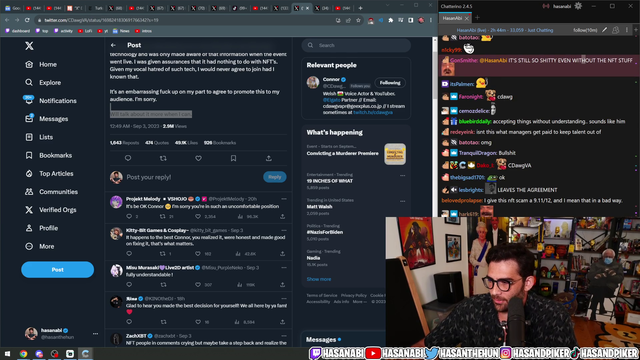640x360 pixels.
Task: Repost icon under Connor's main post
Action: 163,158
